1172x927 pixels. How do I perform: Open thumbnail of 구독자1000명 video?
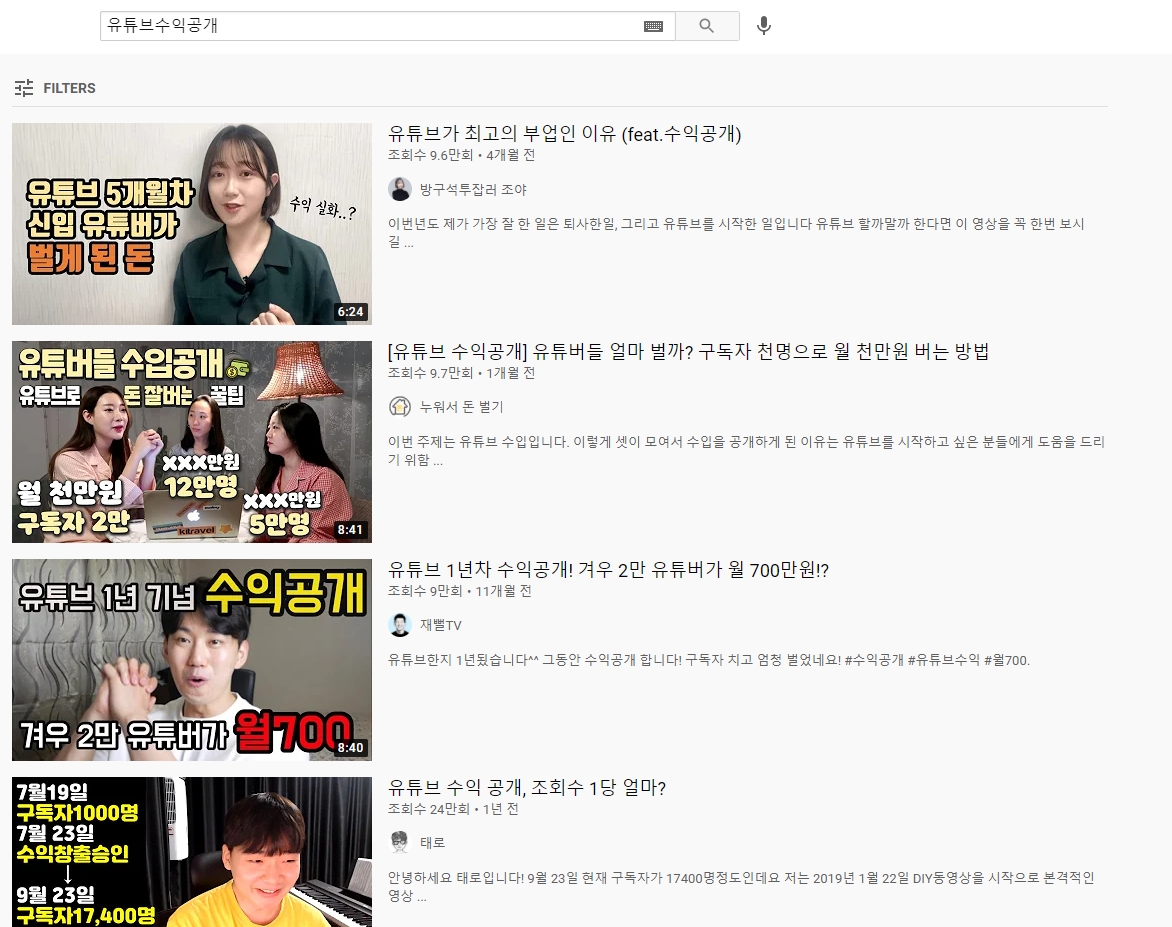[x=192, y=852]
